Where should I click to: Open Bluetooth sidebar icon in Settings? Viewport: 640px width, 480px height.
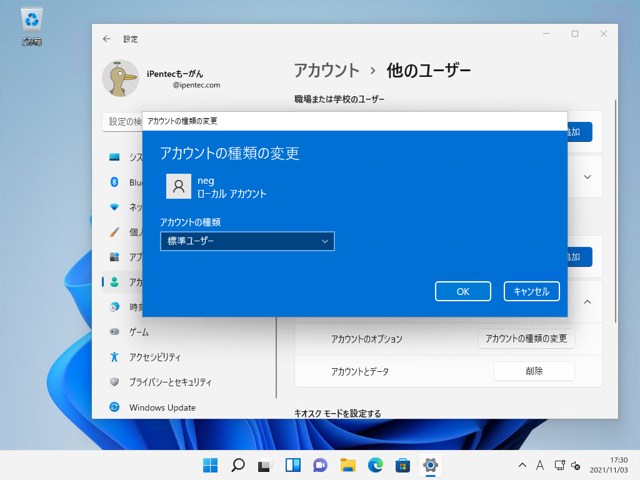pos(114,182)
